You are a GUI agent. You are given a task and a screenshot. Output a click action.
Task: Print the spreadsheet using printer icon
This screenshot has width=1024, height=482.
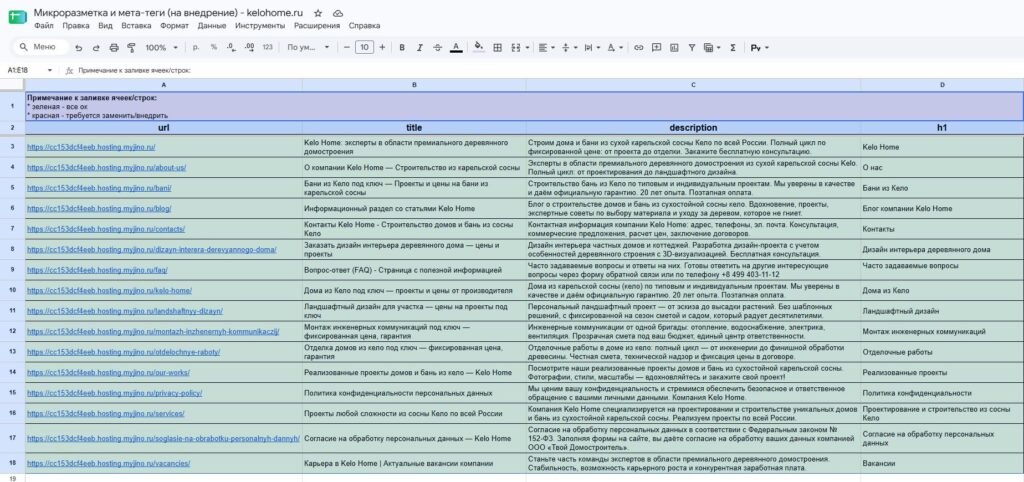pyautogui.click(x=114, y=48)
